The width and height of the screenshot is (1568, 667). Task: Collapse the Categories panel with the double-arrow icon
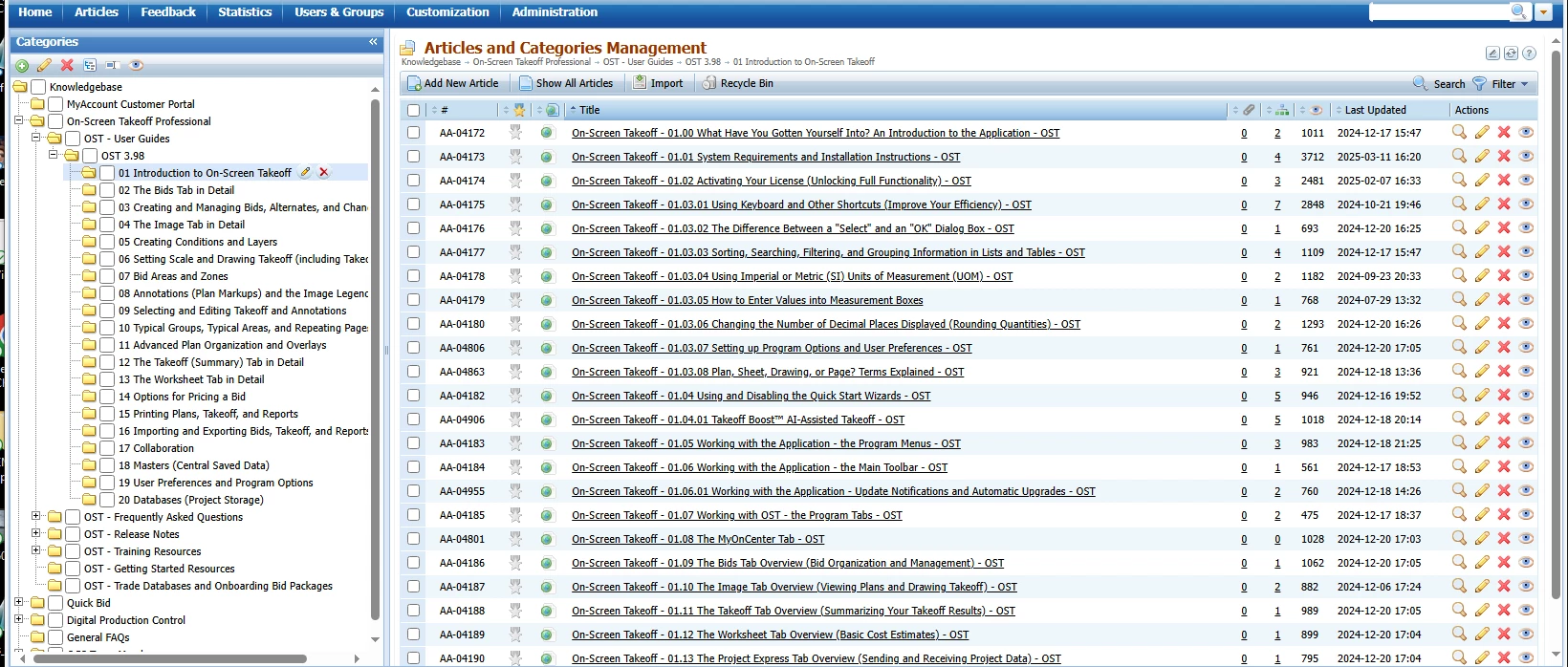[x=373, y=42]
